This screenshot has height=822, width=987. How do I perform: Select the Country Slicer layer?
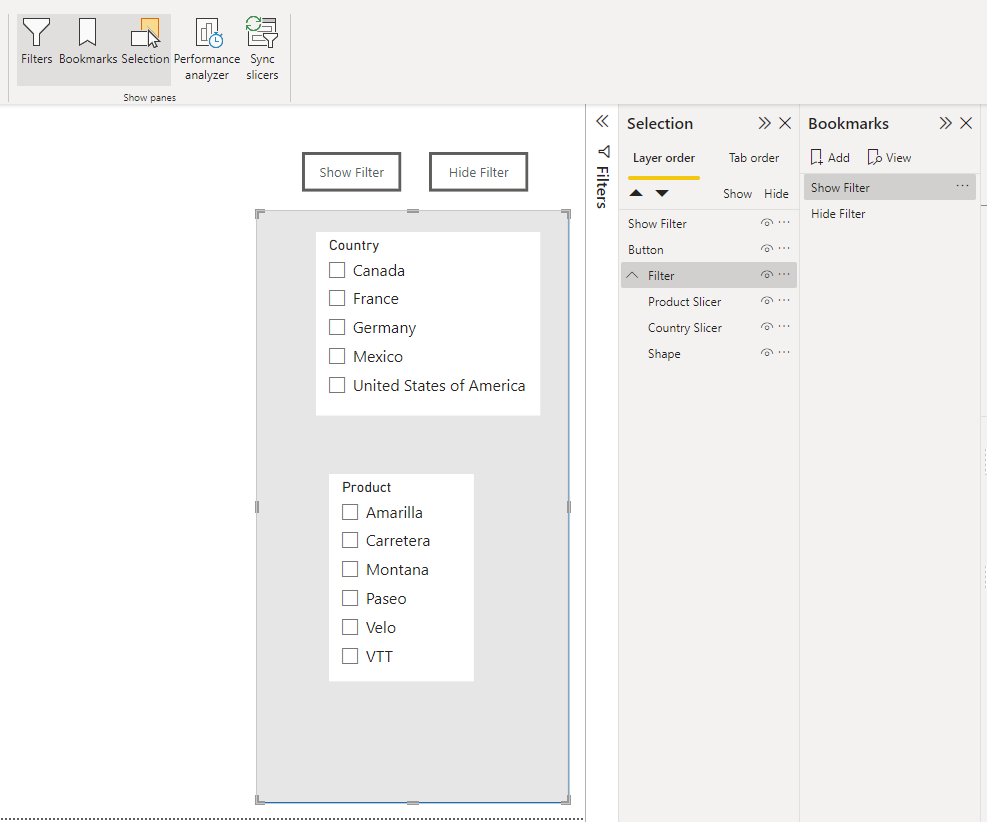pos(709,328)
